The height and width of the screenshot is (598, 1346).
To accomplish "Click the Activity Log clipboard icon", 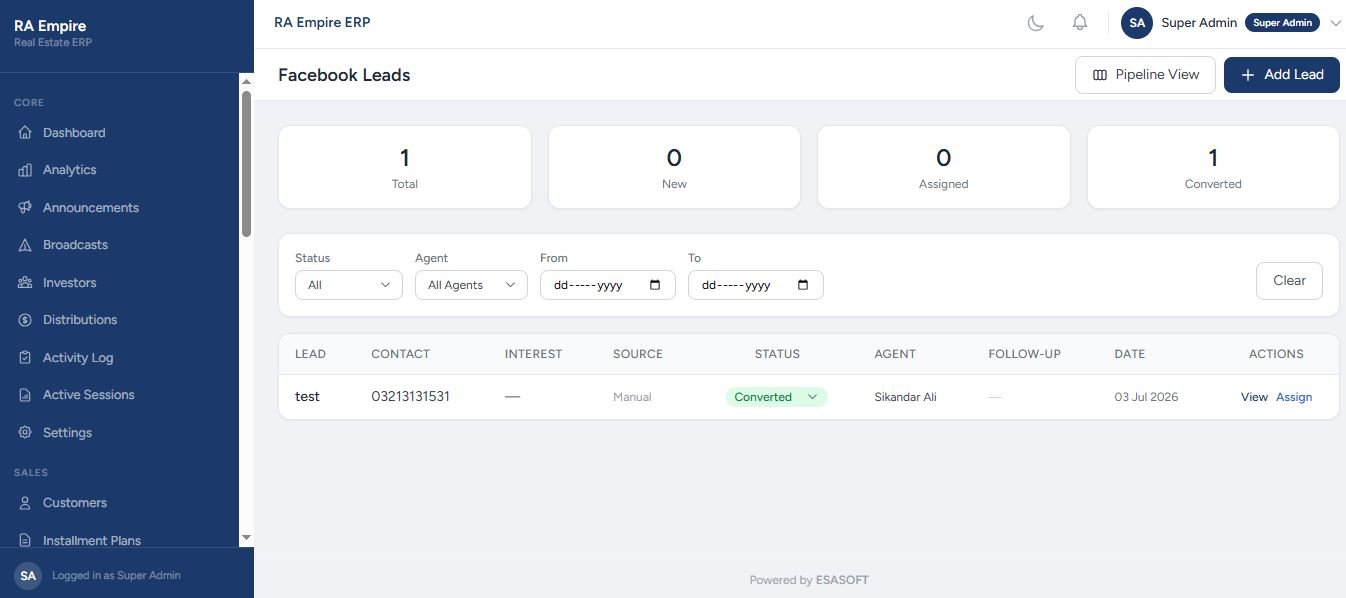I will (x=25, y=358).
